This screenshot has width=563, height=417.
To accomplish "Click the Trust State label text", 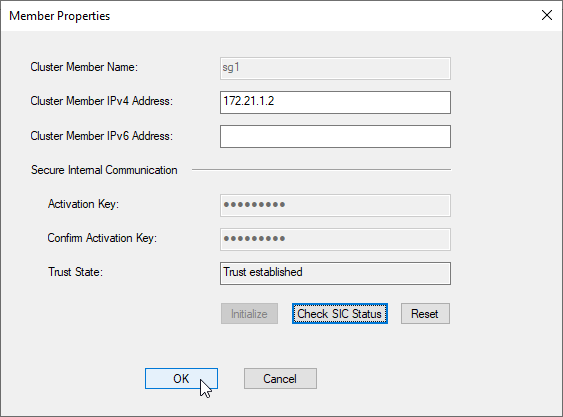I will [75, 272].
